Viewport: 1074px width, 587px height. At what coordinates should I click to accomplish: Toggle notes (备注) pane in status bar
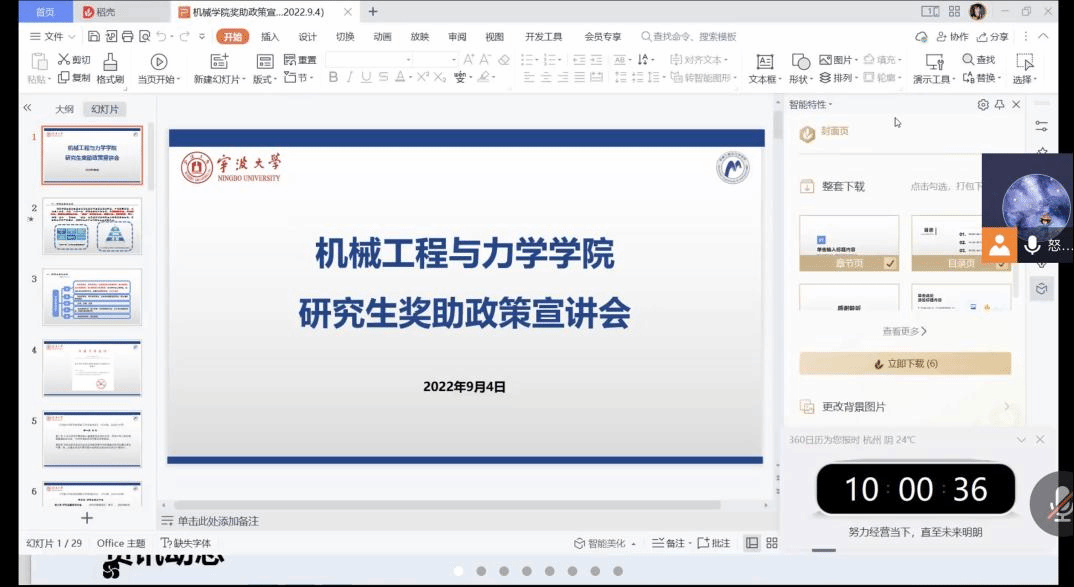pyautogui.click(x=668, y=543)
